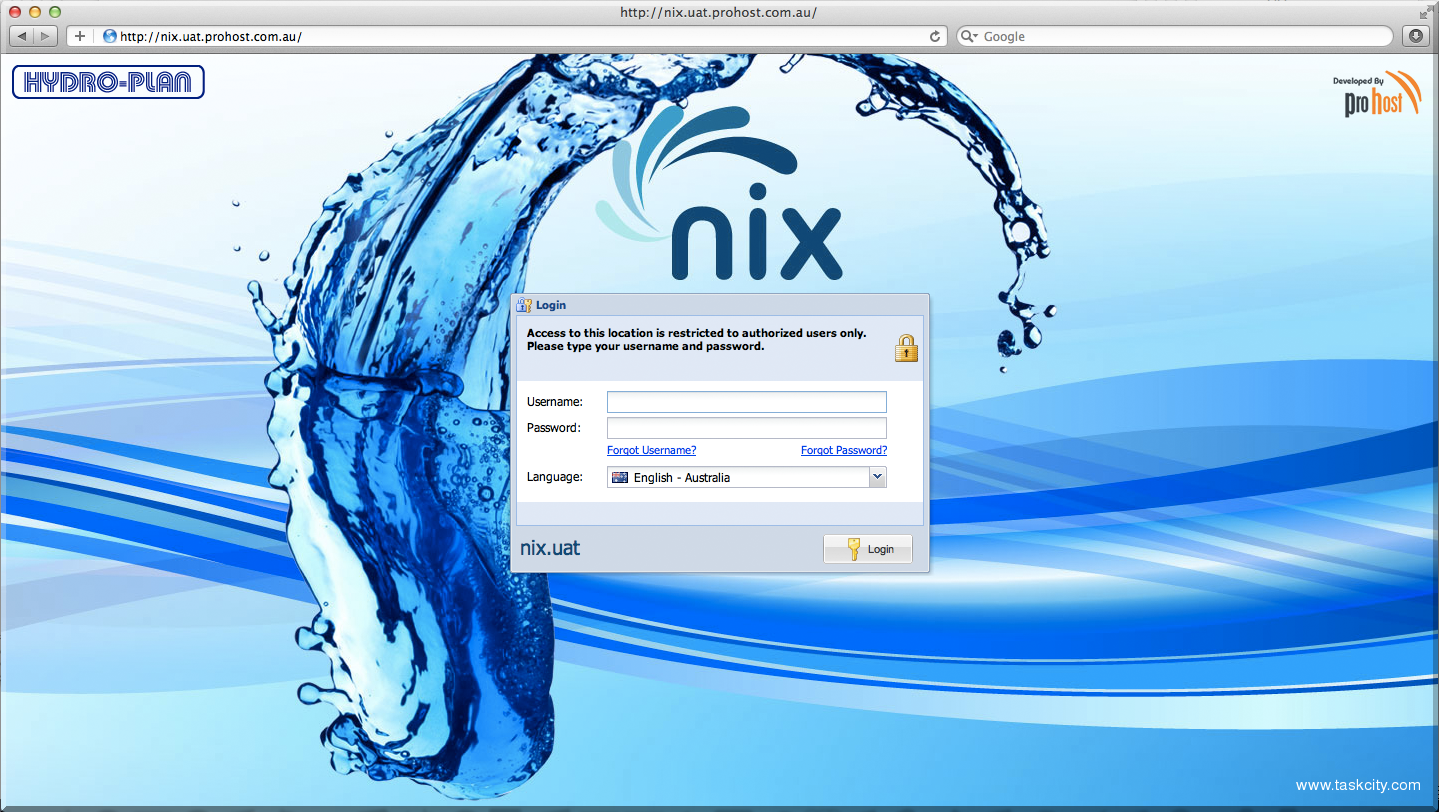This screenshot has width=1439, height=812.
Task: Expand the Language dropdown arrow
Action: [x=877, y=477]
